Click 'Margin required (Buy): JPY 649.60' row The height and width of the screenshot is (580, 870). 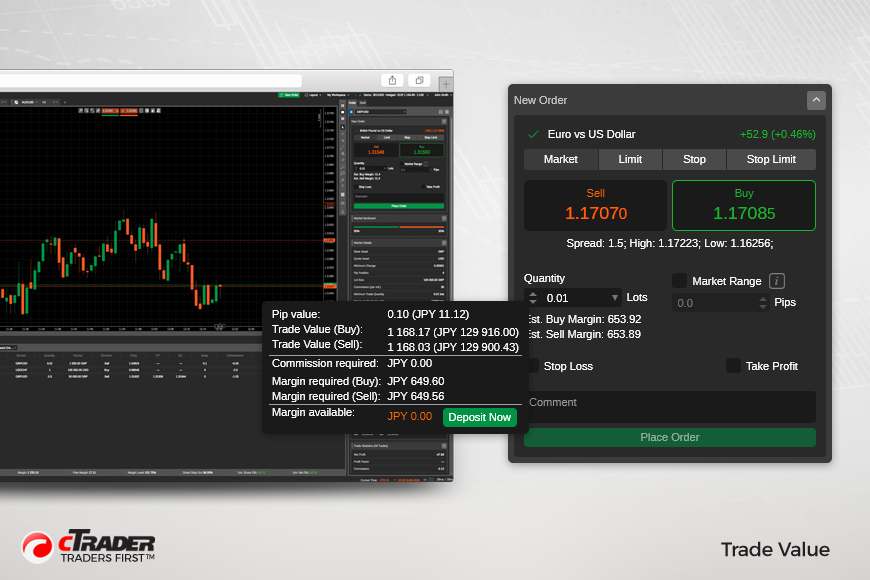tap(358, 381)
